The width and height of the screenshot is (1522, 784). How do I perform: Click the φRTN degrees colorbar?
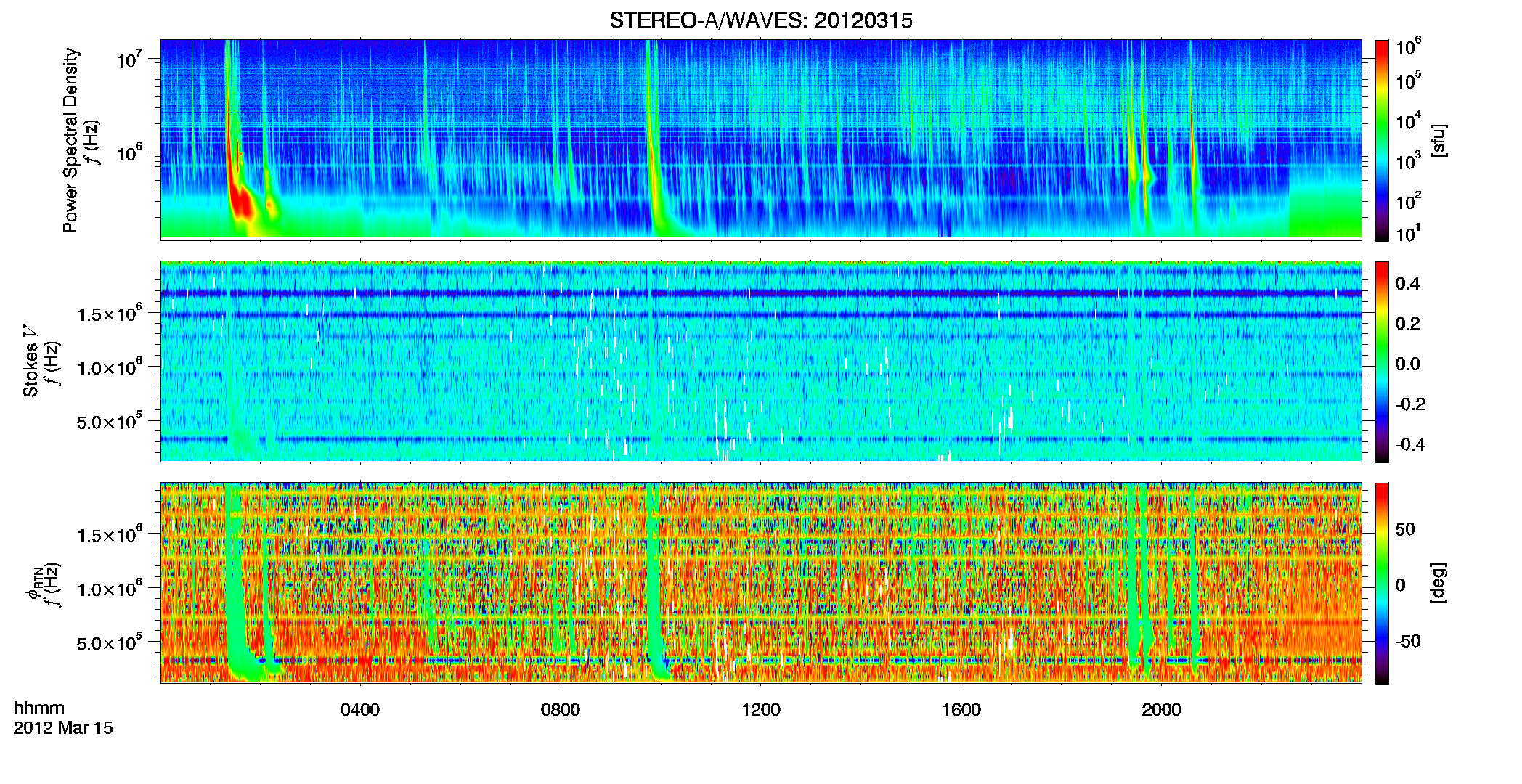tap(1382, 583)
